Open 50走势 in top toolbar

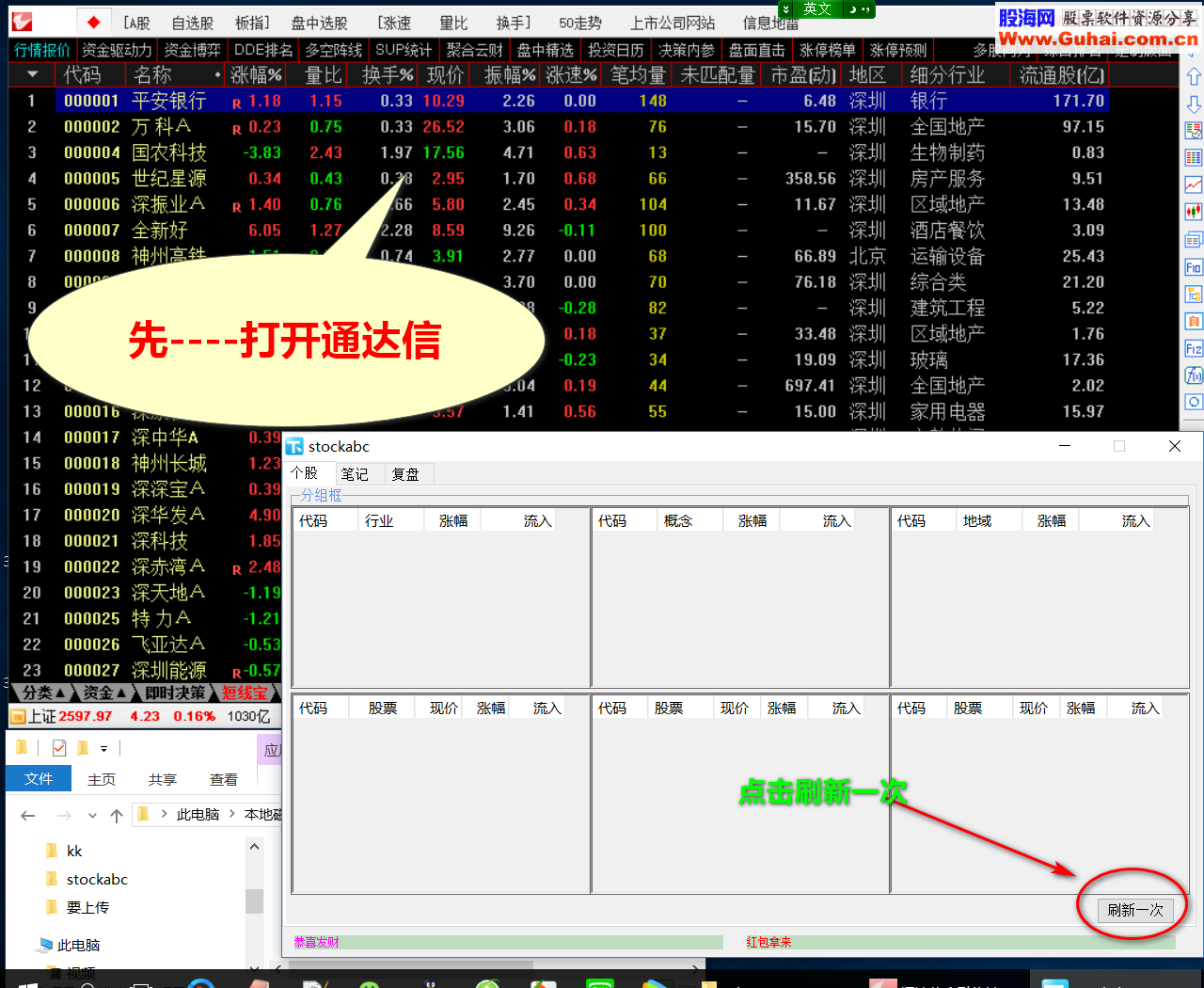(580, 23)
